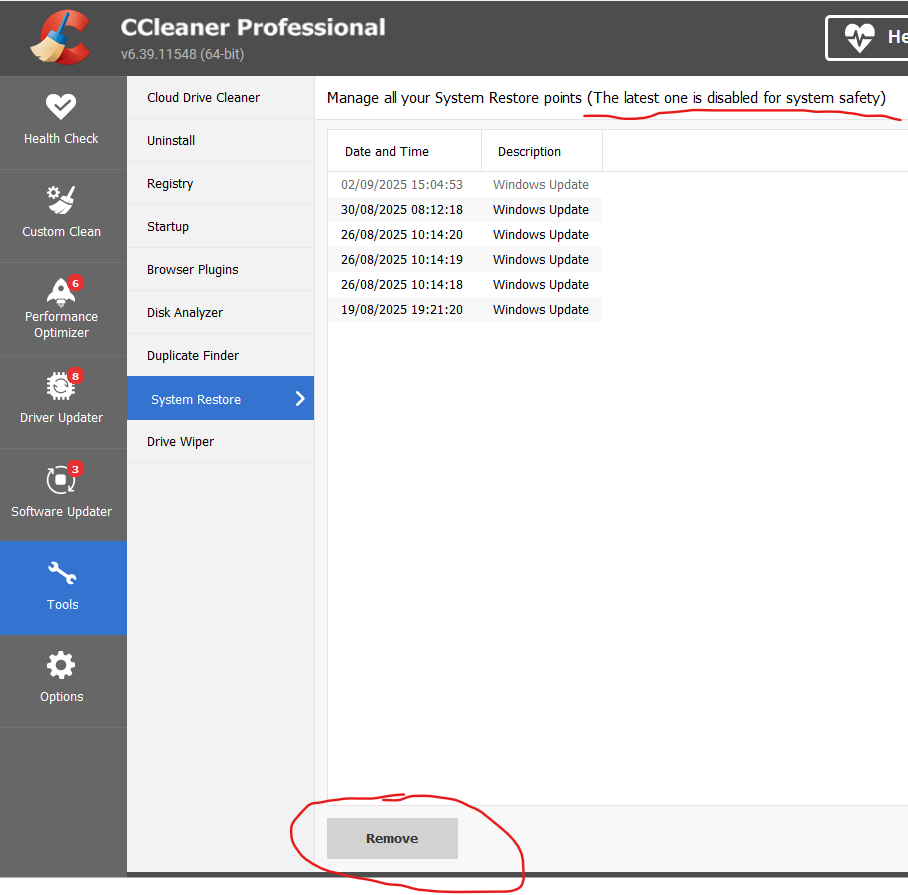Open Health Check heart icon
This screenshot has height=895, width=908.
point(61,107)
